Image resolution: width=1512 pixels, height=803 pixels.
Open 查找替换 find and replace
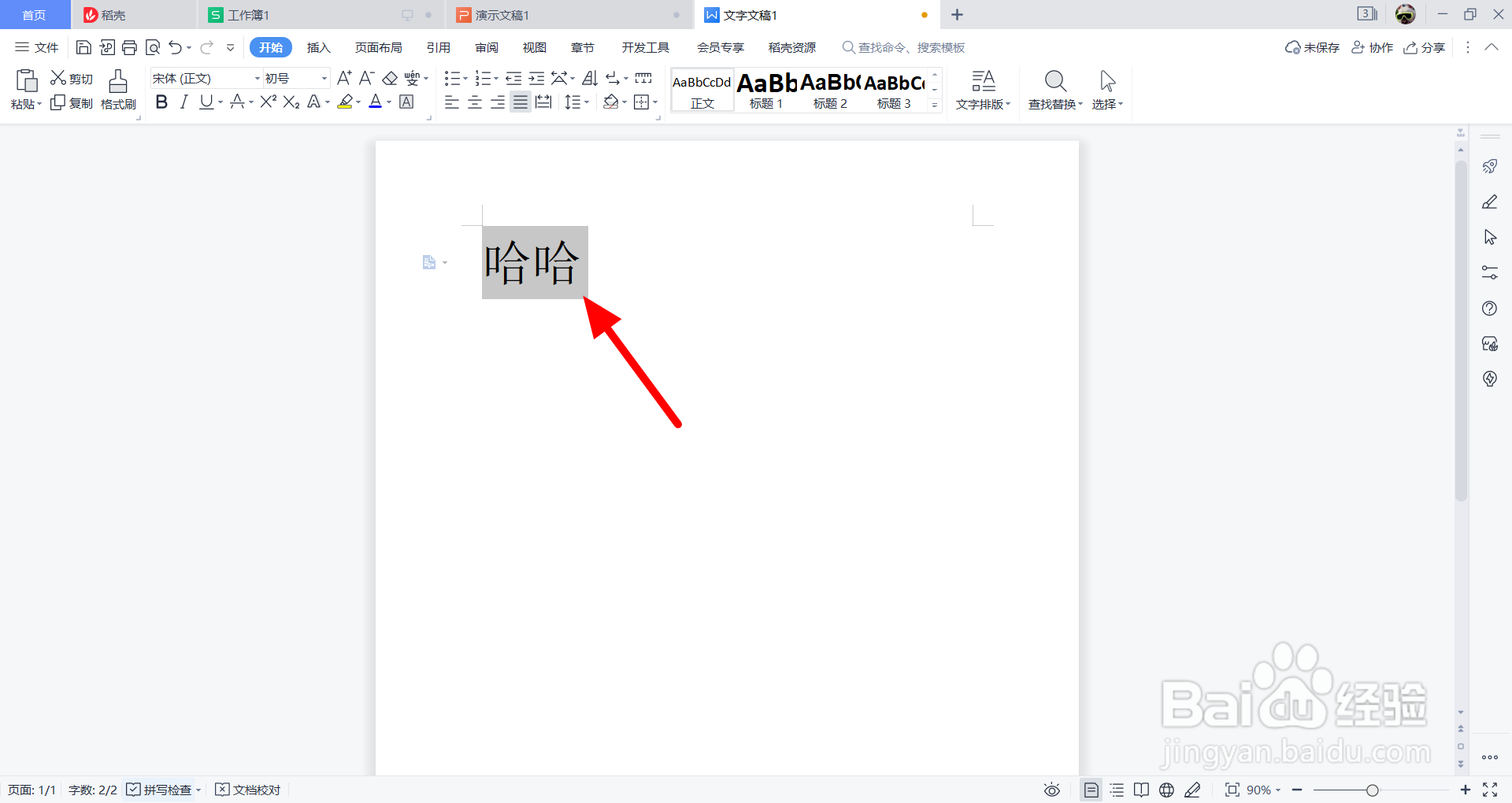pos(1055,91)
